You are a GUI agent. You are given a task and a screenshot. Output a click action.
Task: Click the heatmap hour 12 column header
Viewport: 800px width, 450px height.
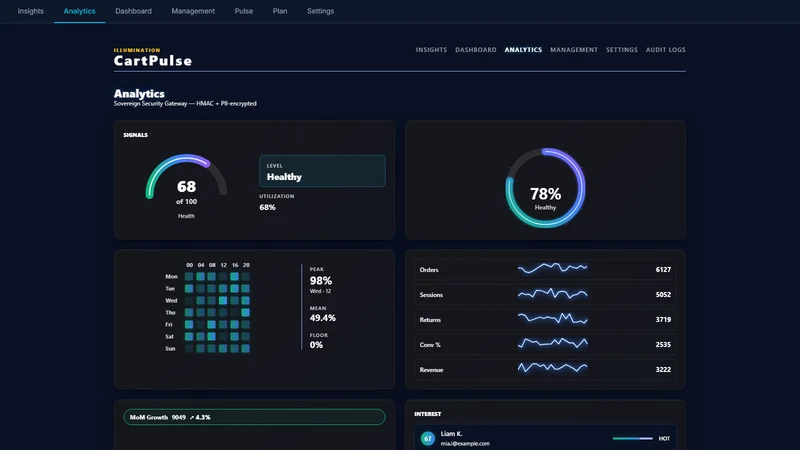pyautogui.click(x=223, y=265)
